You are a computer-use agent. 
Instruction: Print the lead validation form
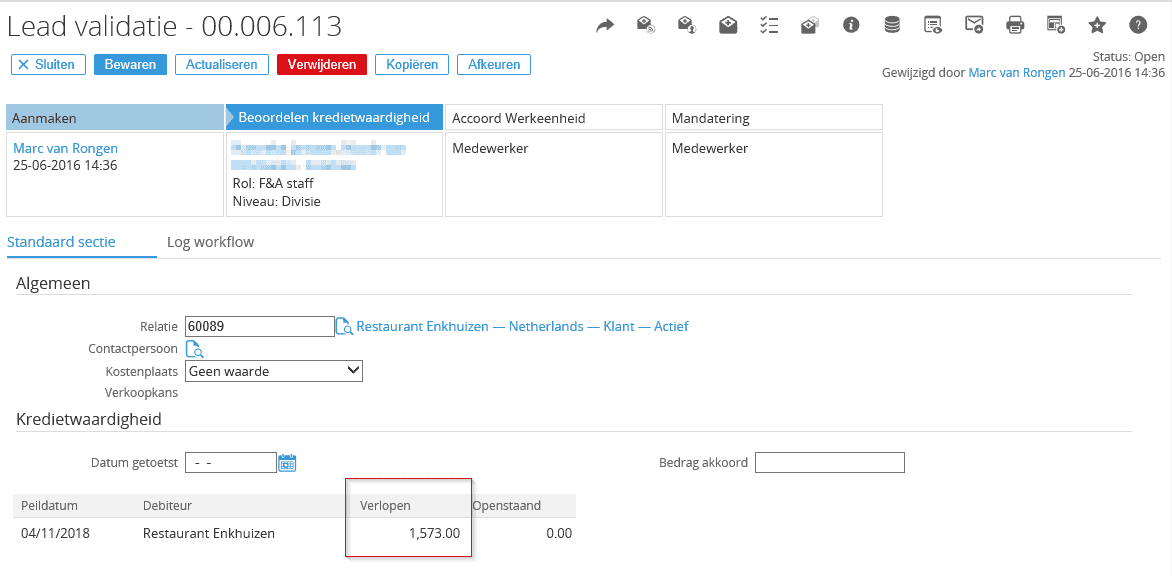[1015, 26]
